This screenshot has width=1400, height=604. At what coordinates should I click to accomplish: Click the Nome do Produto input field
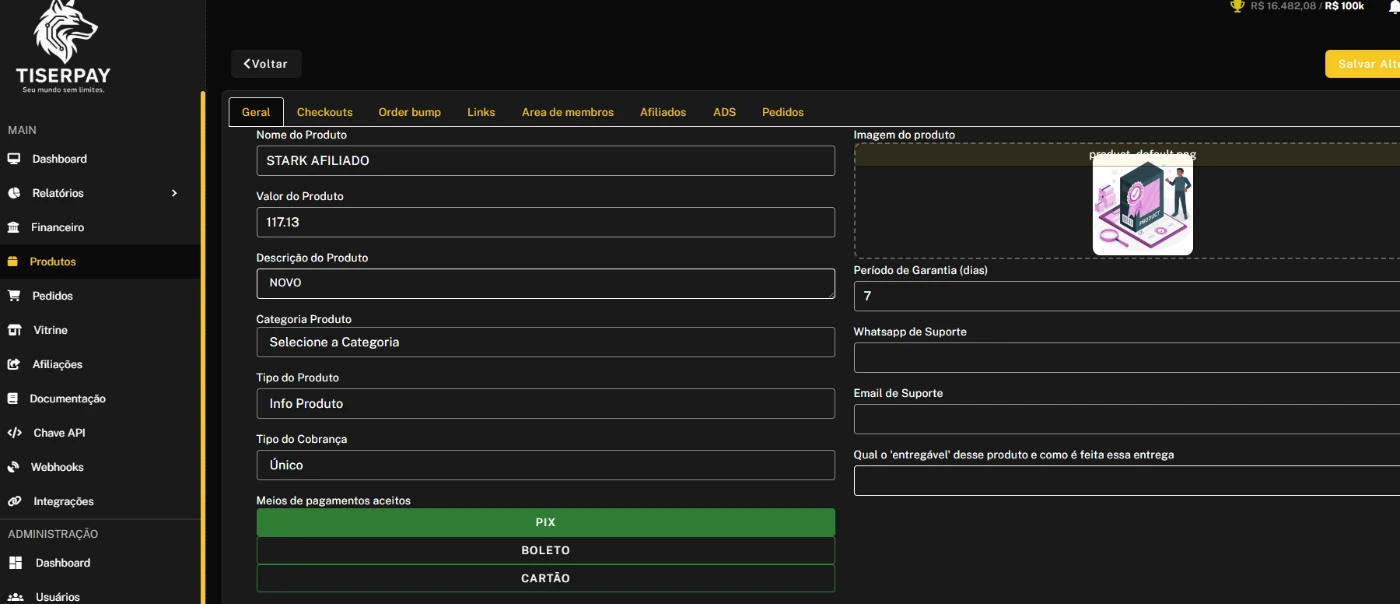545,161
